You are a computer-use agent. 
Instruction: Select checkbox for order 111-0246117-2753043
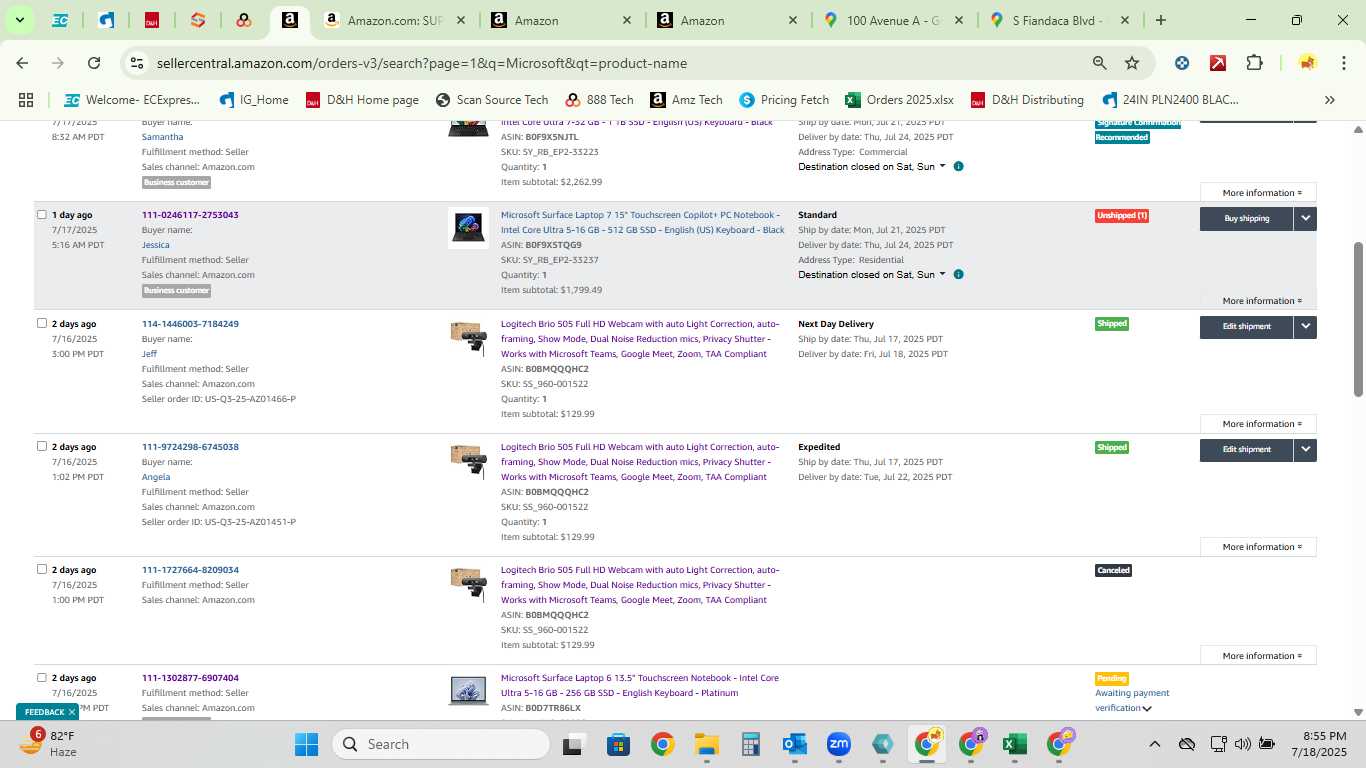42,214
